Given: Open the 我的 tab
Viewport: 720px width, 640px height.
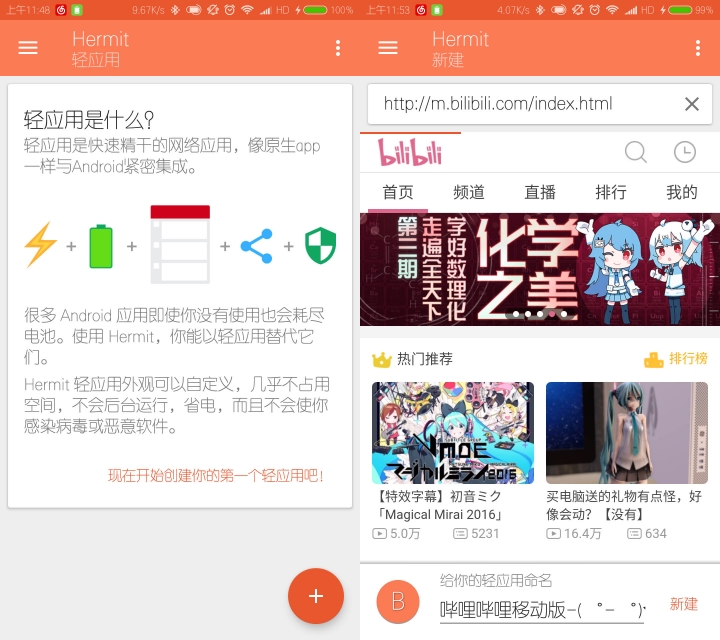Looking at the screenshot, I should [682, 192].
